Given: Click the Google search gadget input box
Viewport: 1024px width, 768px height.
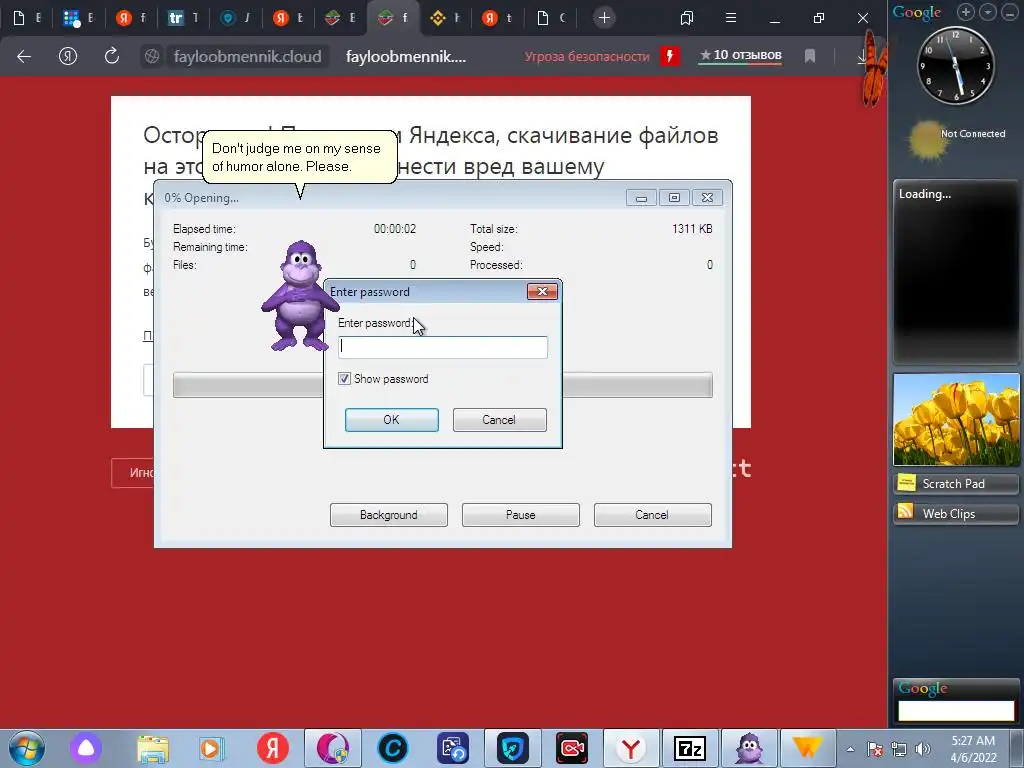Looking at the screenshot, I should pos(956,711).
